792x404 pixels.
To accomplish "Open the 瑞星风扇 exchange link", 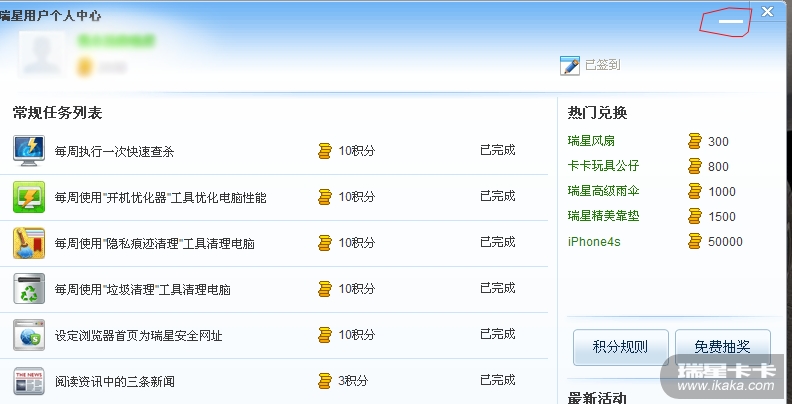I will point(591,141).
